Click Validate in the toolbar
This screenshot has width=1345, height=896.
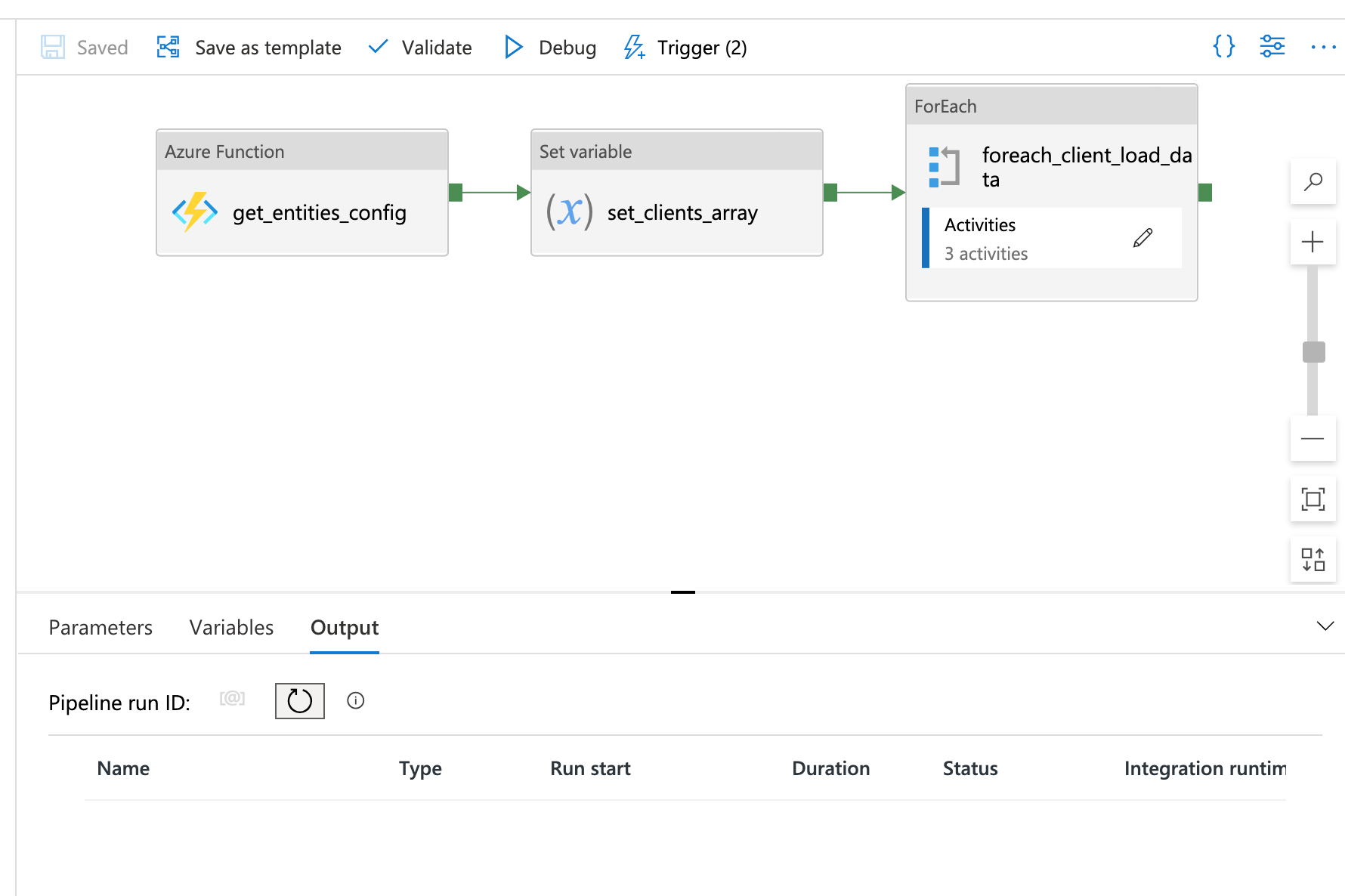[x=420, y=48]
